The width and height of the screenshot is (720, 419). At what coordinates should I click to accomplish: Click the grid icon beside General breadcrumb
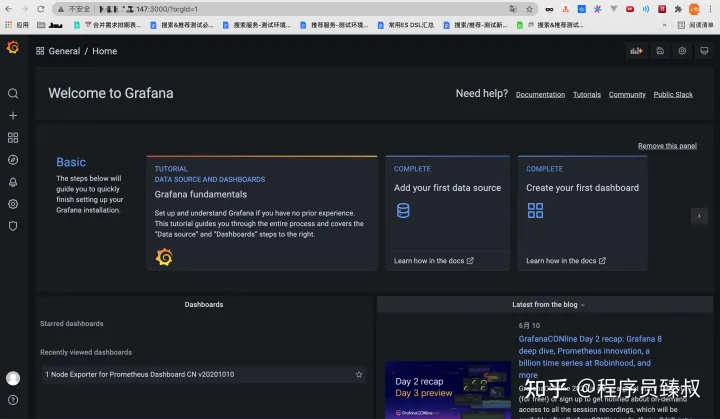(x=40, y=51)
